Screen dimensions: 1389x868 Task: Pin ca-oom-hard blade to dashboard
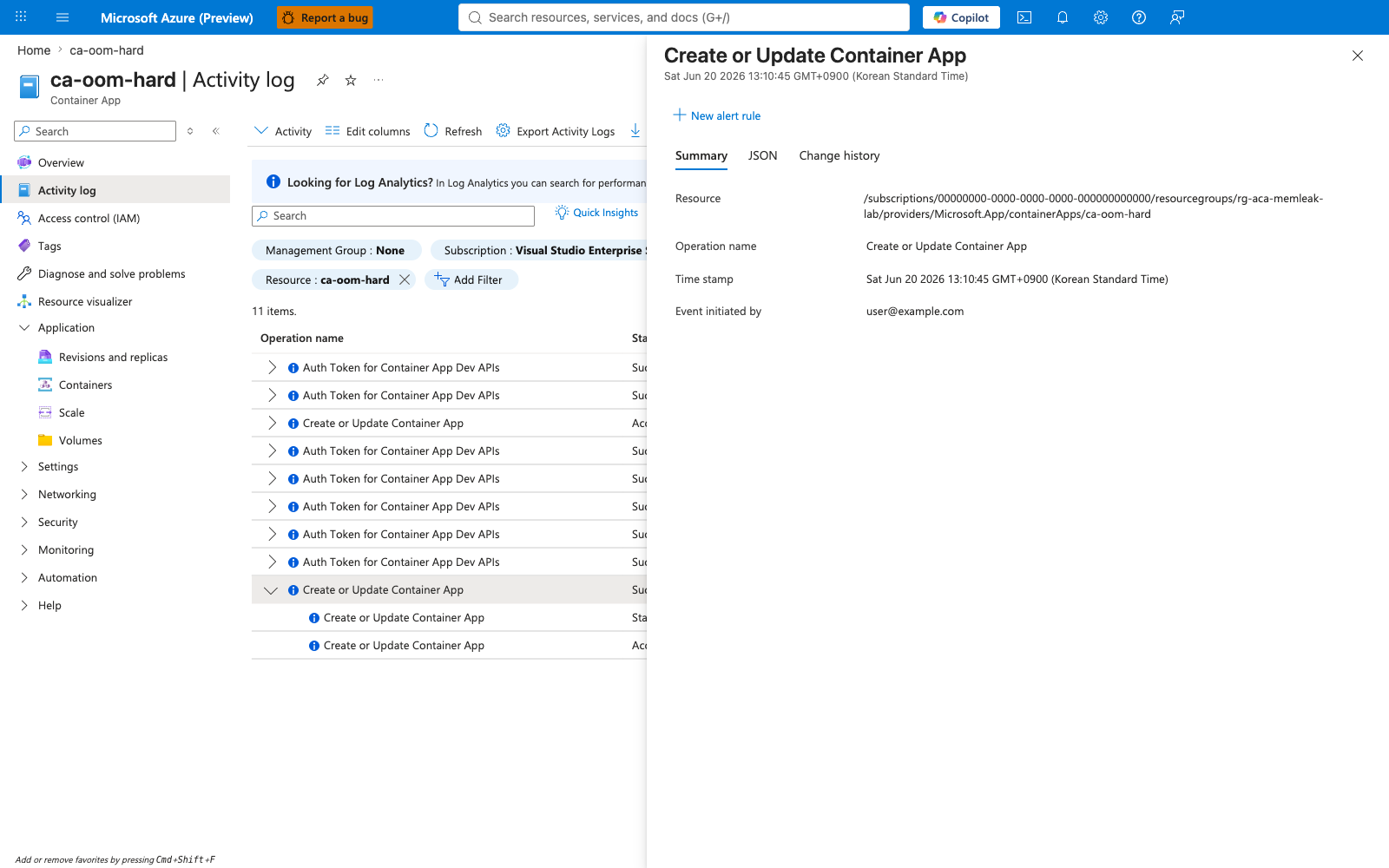[323, 80]
